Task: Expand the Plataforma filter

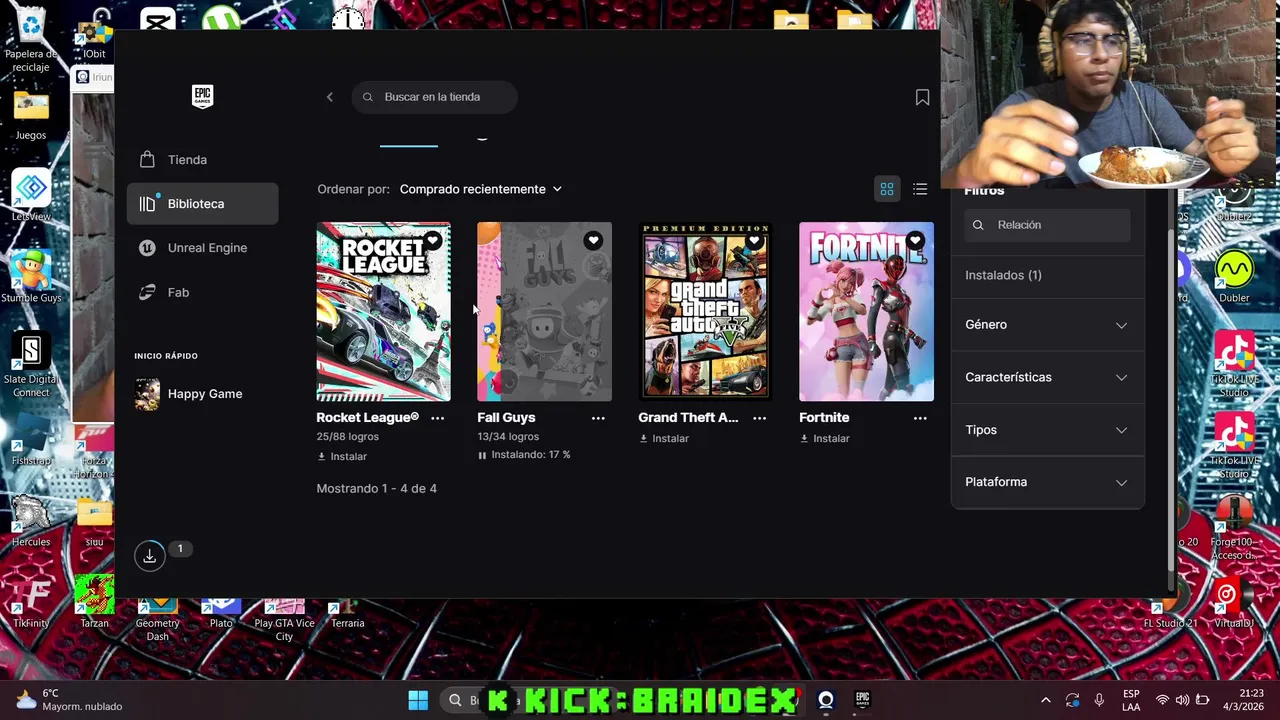Action: (1047, 482)
